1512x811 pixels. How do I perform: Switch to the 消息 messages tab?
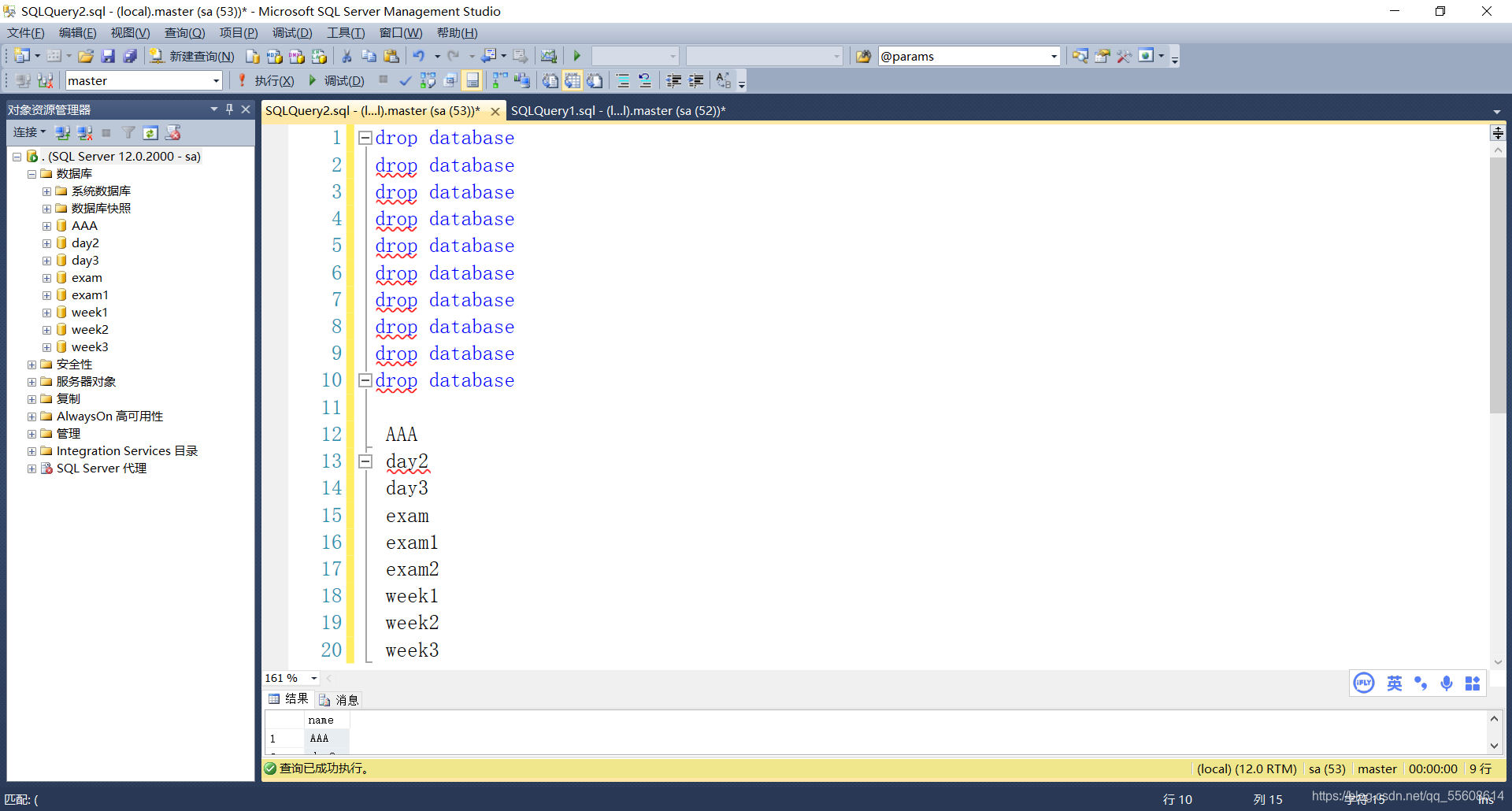(x=339, y=699)
